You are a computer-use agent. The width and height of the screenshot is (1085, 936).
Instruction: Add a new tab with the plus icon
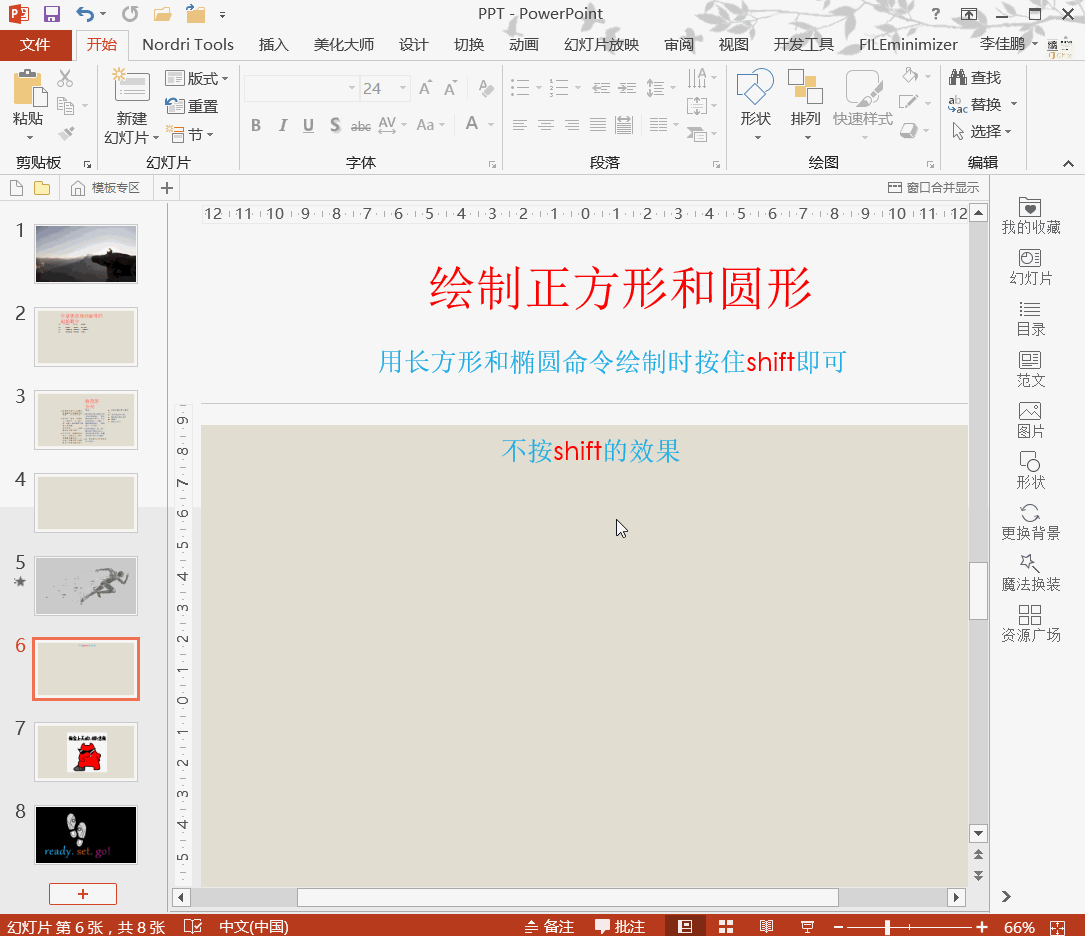point(167,188)
